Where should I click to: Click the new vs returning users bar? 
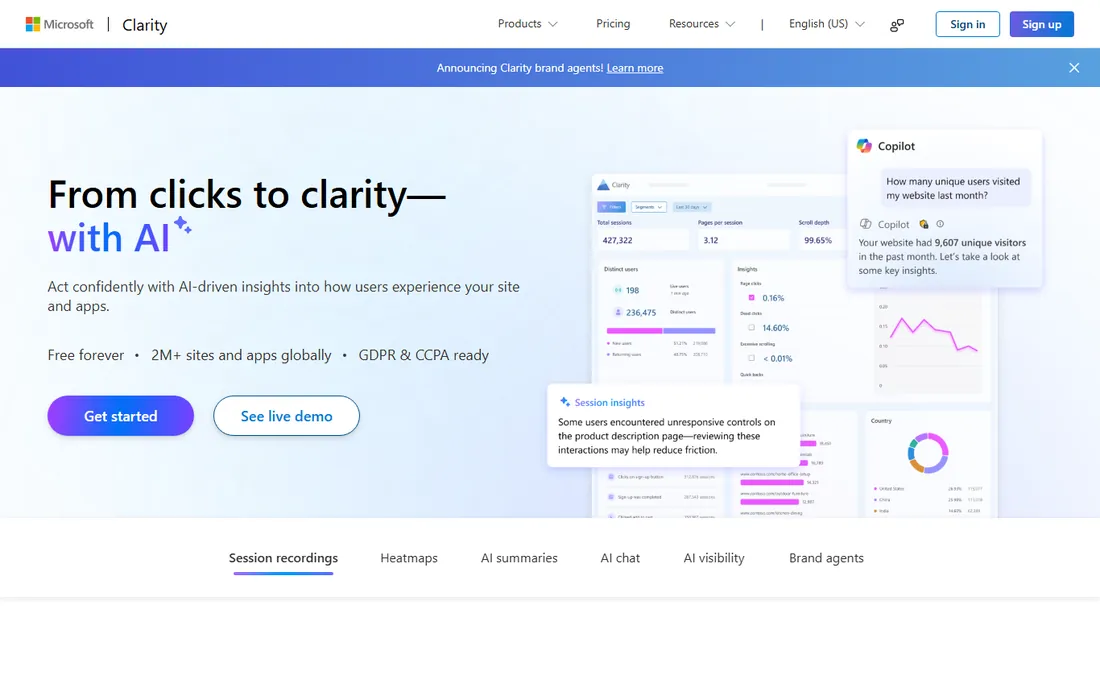pyautogui.click(x=661, y=330)
